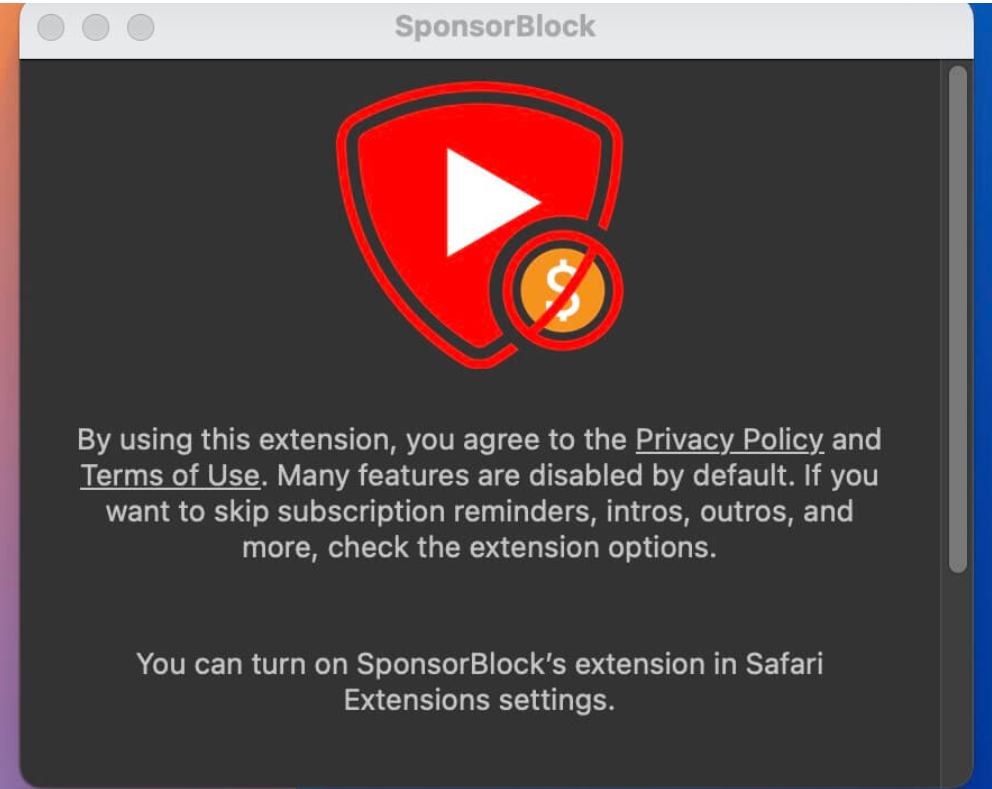The height and width of the screenshot is (789, 992).
Task: Click the "subscription reminders, intros, outros" line
Action: coord(479,511)
